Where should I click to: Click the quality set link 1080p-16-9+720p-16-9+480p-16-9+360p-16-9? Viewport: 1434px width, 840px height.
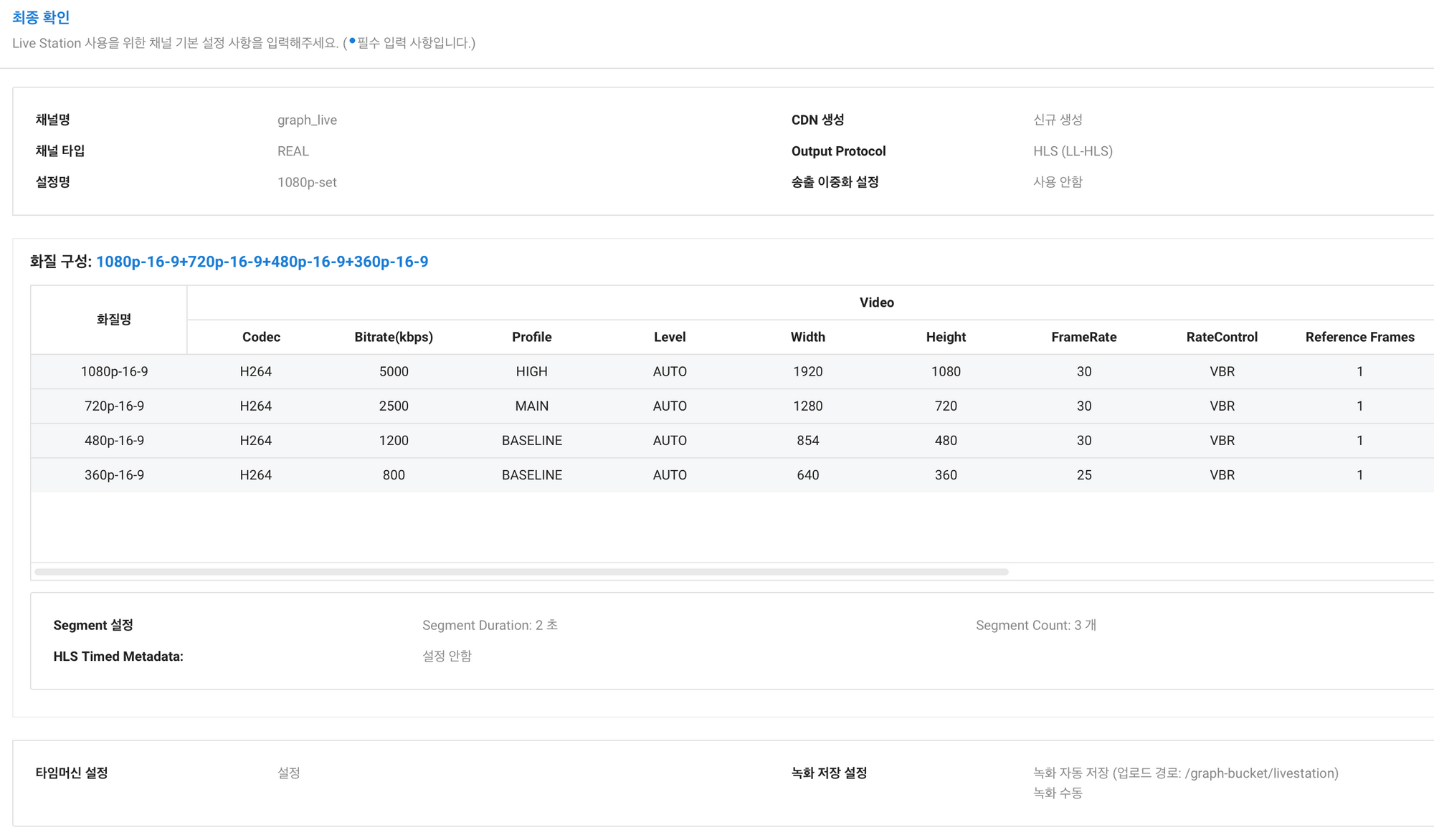(262, 262)
